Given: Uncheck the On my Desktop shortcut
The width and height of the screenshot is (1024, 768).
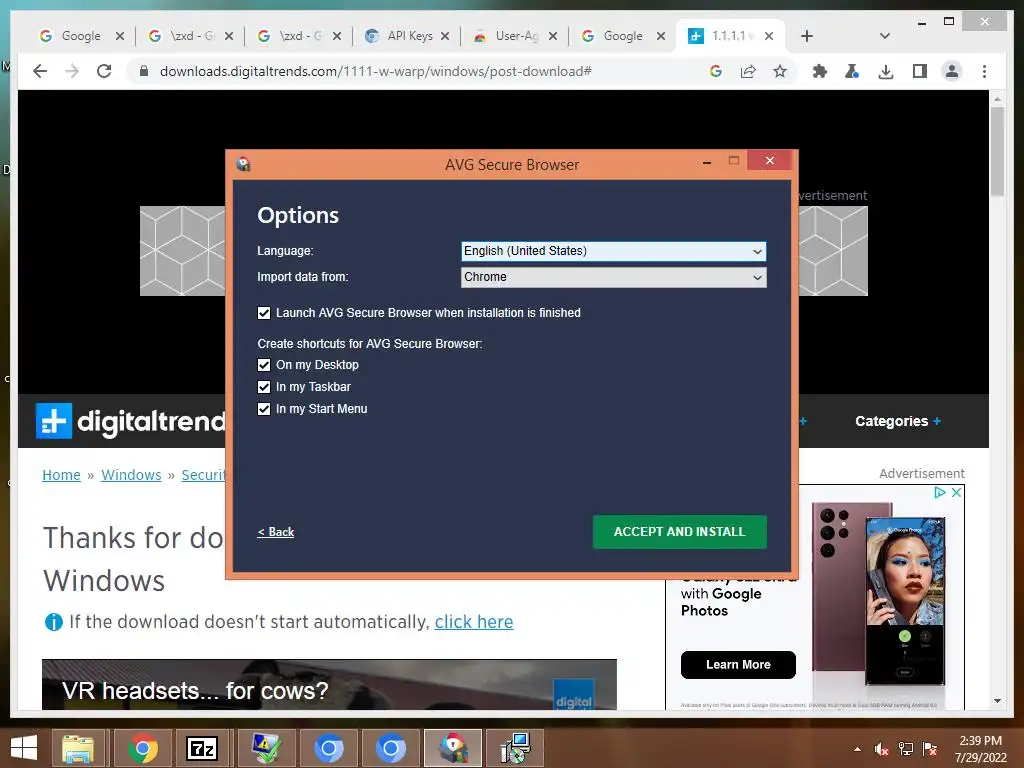Looking at the screenshot, I should pyautogui.click(x=264, y=365).
